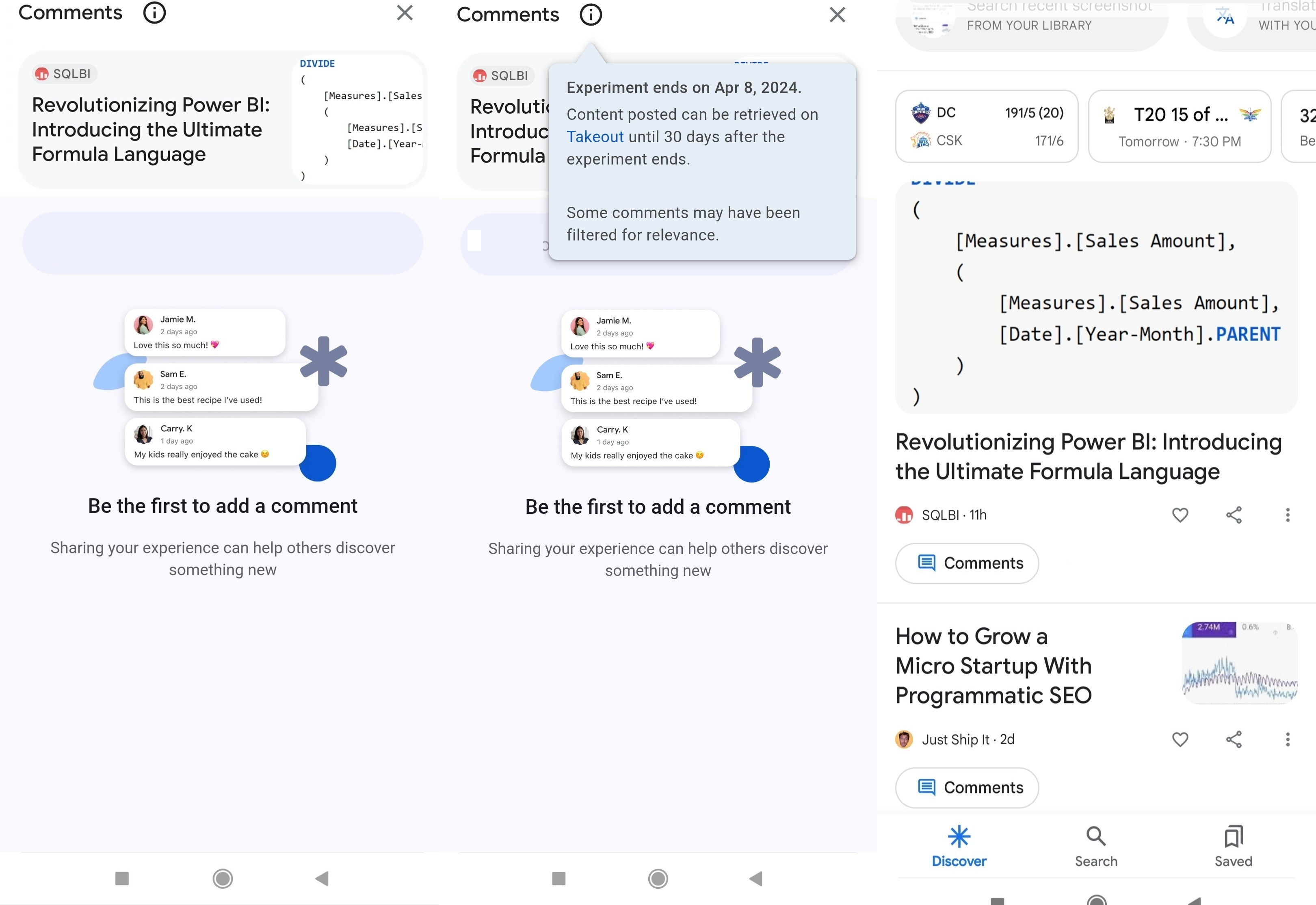
Task: Tap SQLBI source chip in left panel
Action: coord(64,74)
